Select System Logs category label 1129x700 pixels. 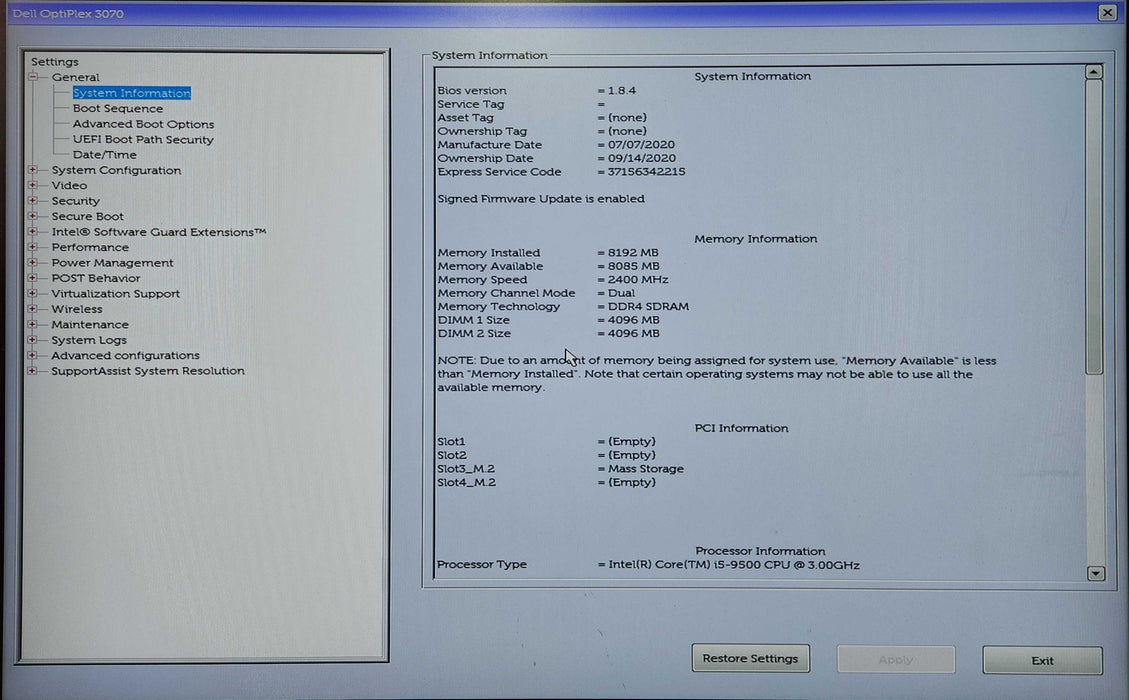89,340
